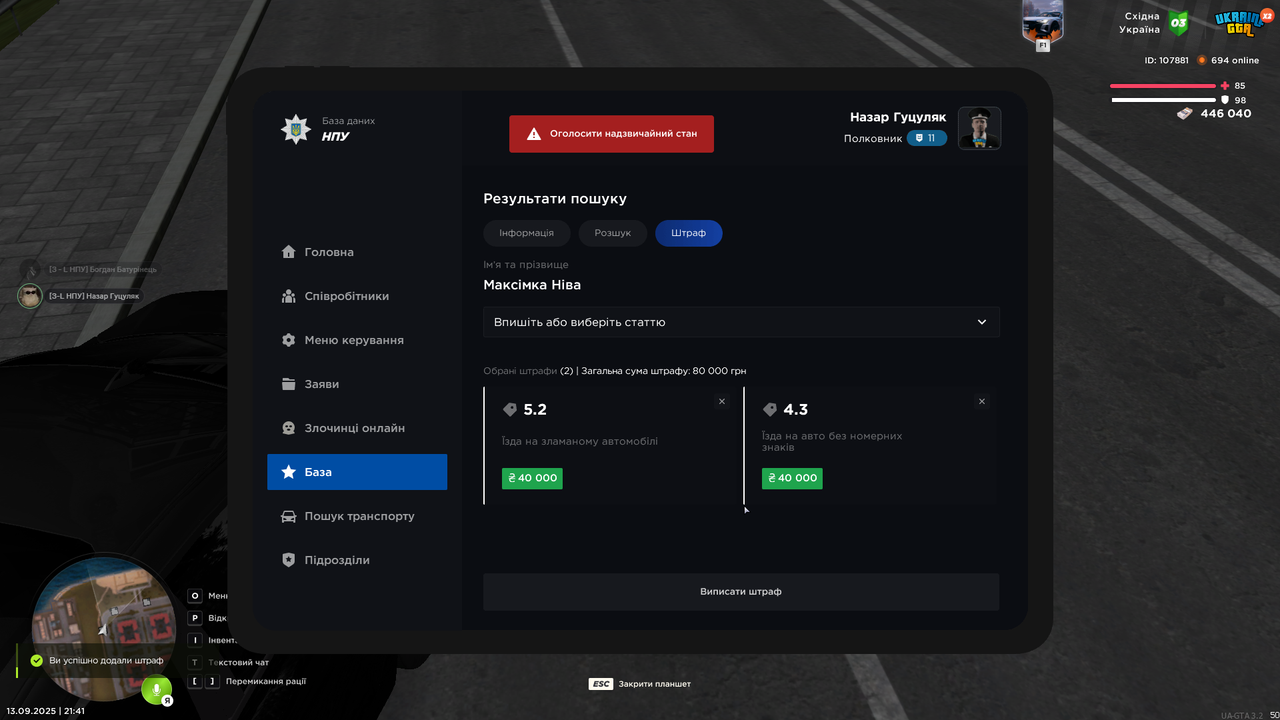Select the Штраф tab

689,233
